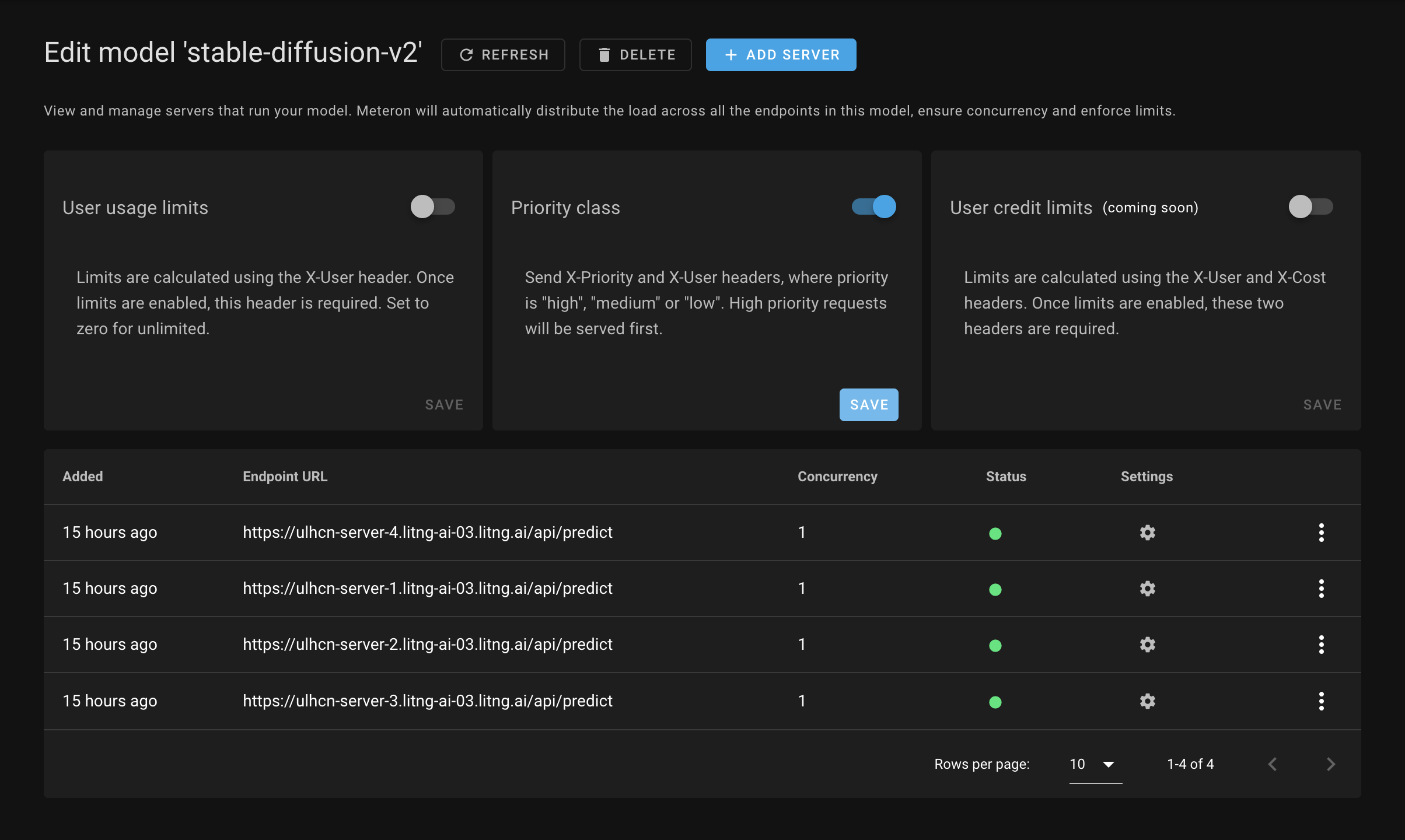
Task: Click the gear icon for server-2 row
Action: (1147, 645)
